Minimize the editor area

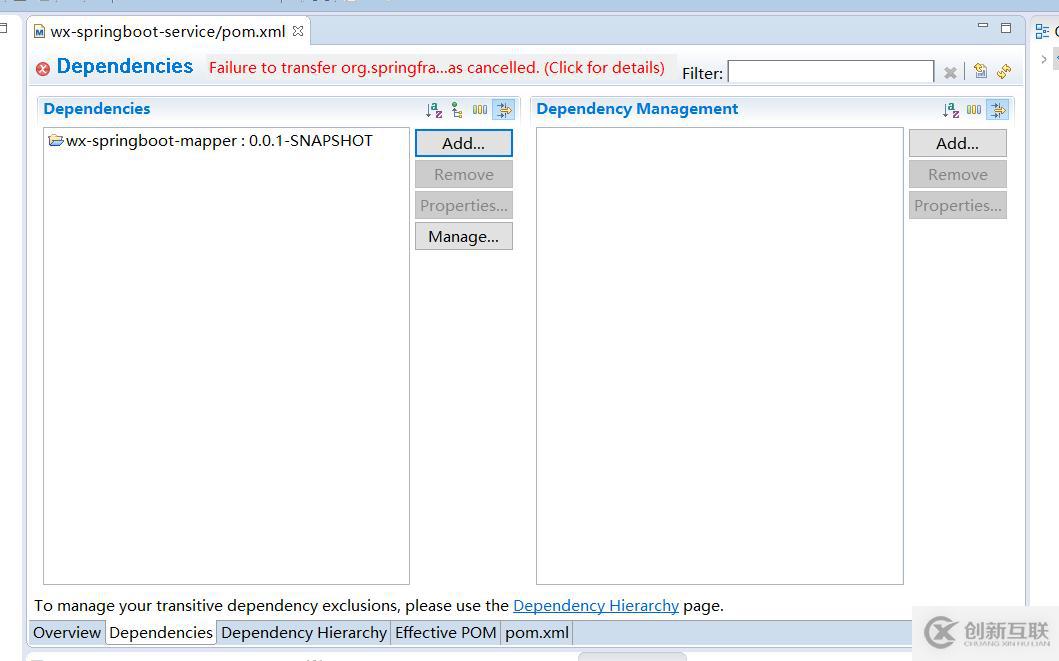click(983, 26)
